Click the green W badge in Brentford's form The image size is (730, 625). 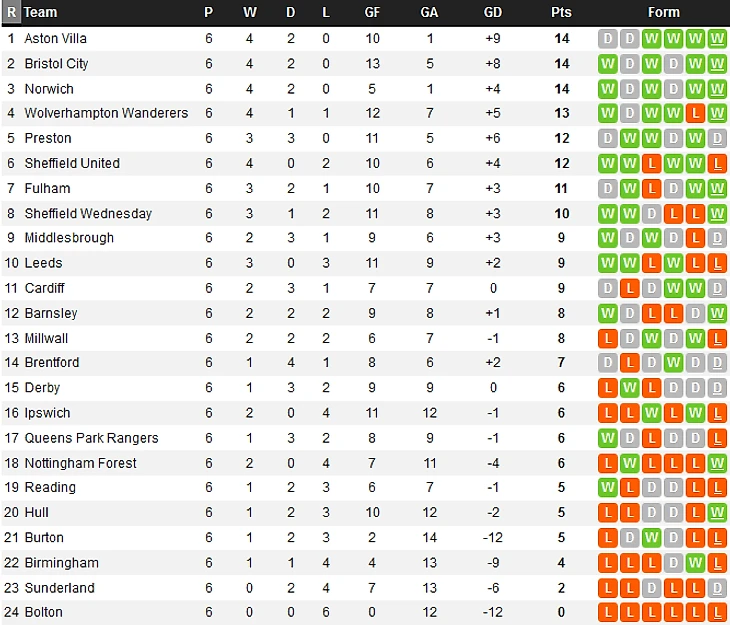pyautogui.click(x=673, y=363)
